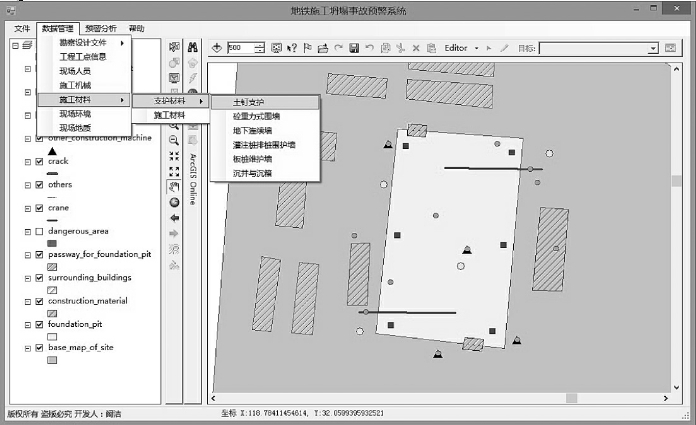Screen dimensions: 696x425
Task: Click the full extent globe icon
Action: coord(174,203)
